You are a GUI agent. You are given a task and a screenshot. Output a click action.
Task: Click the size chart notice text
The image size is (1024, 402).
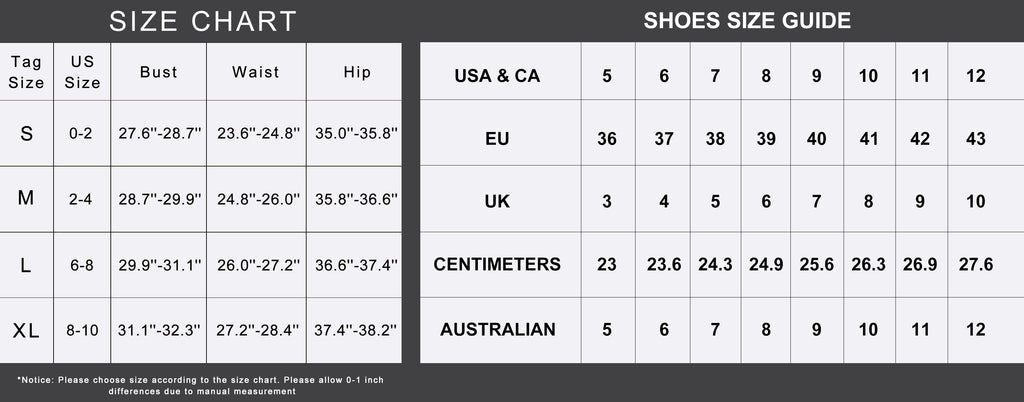(x=201, y=385)
